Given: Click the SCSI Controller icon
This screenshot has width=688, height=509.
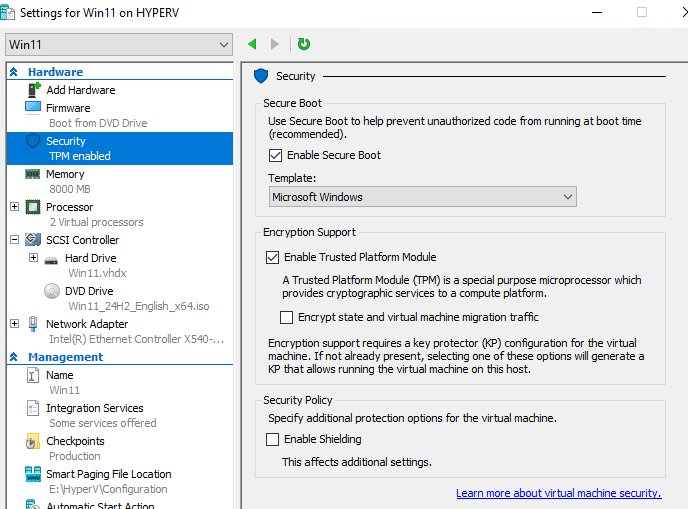Looking at the screenshot, I should [33, 240].
